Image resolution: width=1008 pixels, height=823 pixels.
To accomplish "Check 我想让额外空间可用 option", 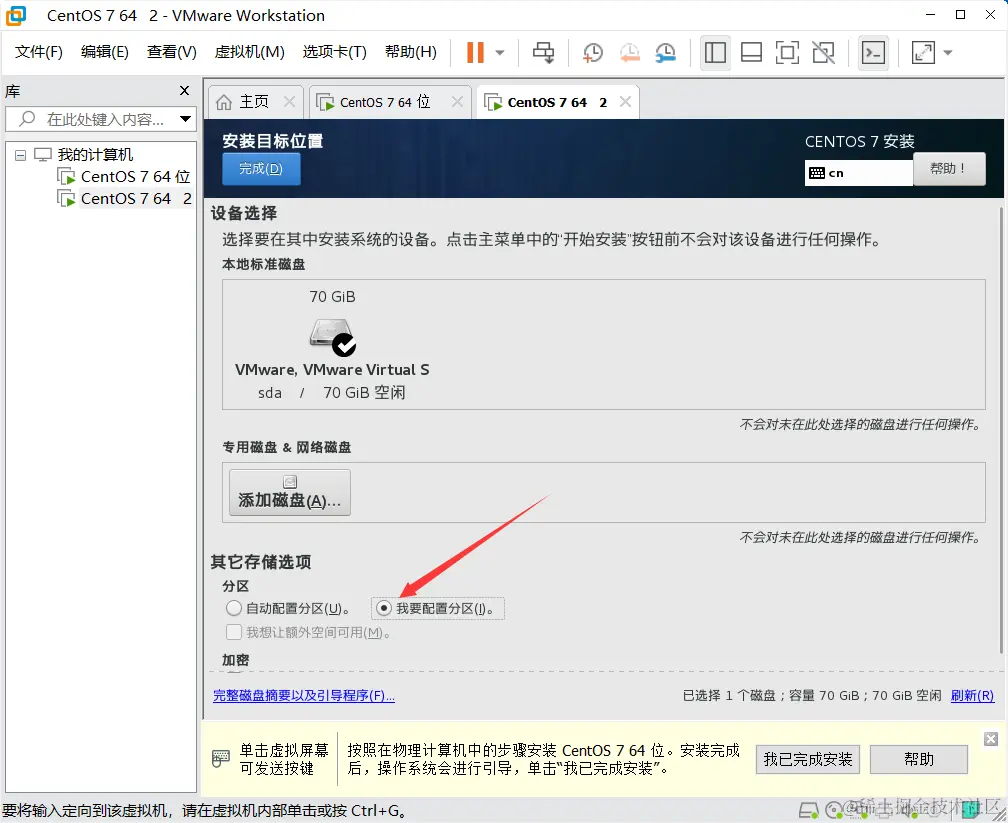I will click(233, 632).
